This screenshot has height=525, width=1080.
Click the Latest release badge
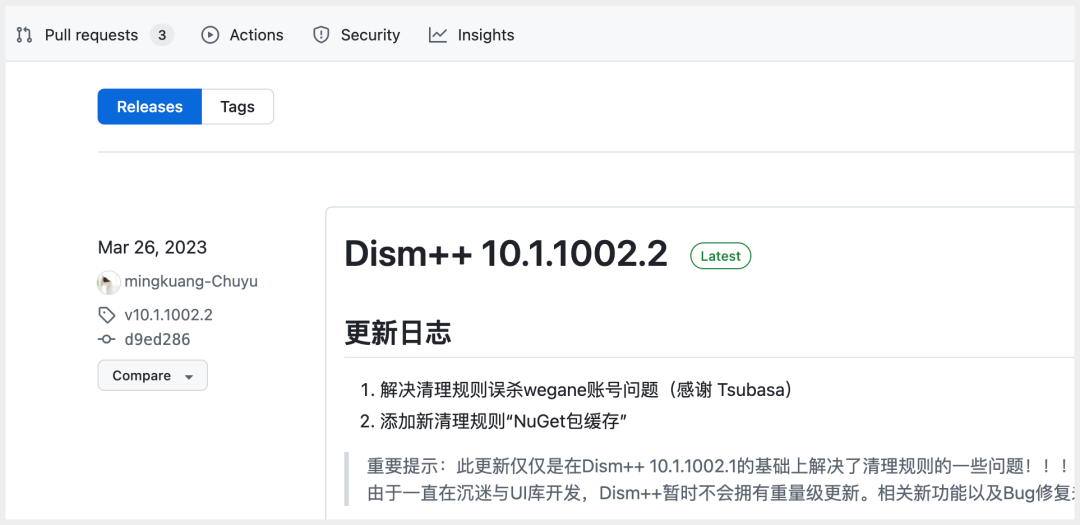pos(720,256)
